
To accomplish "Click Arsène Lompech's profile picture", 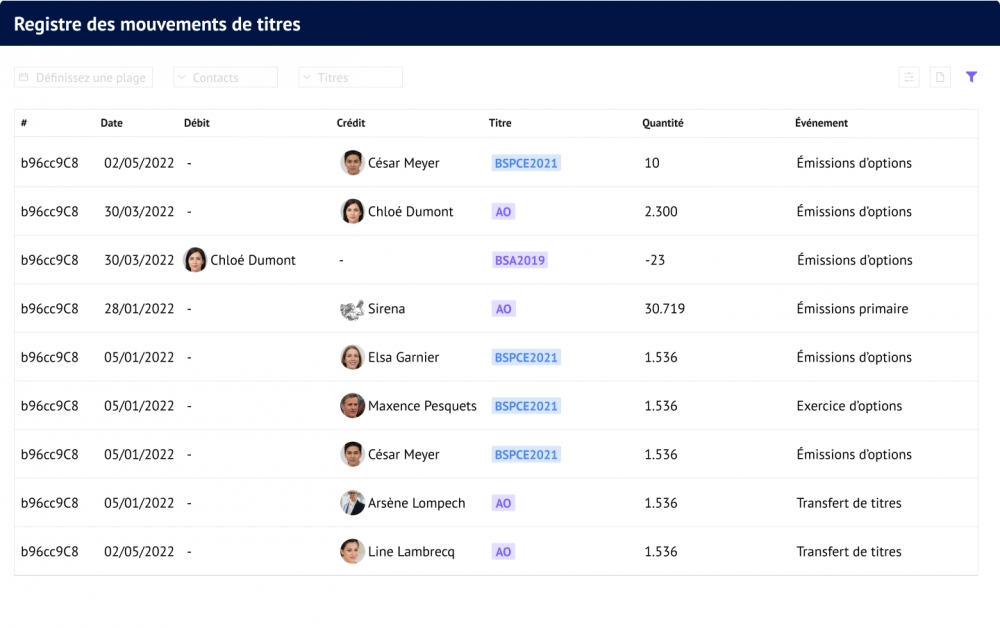I will (x=352, y=502).
